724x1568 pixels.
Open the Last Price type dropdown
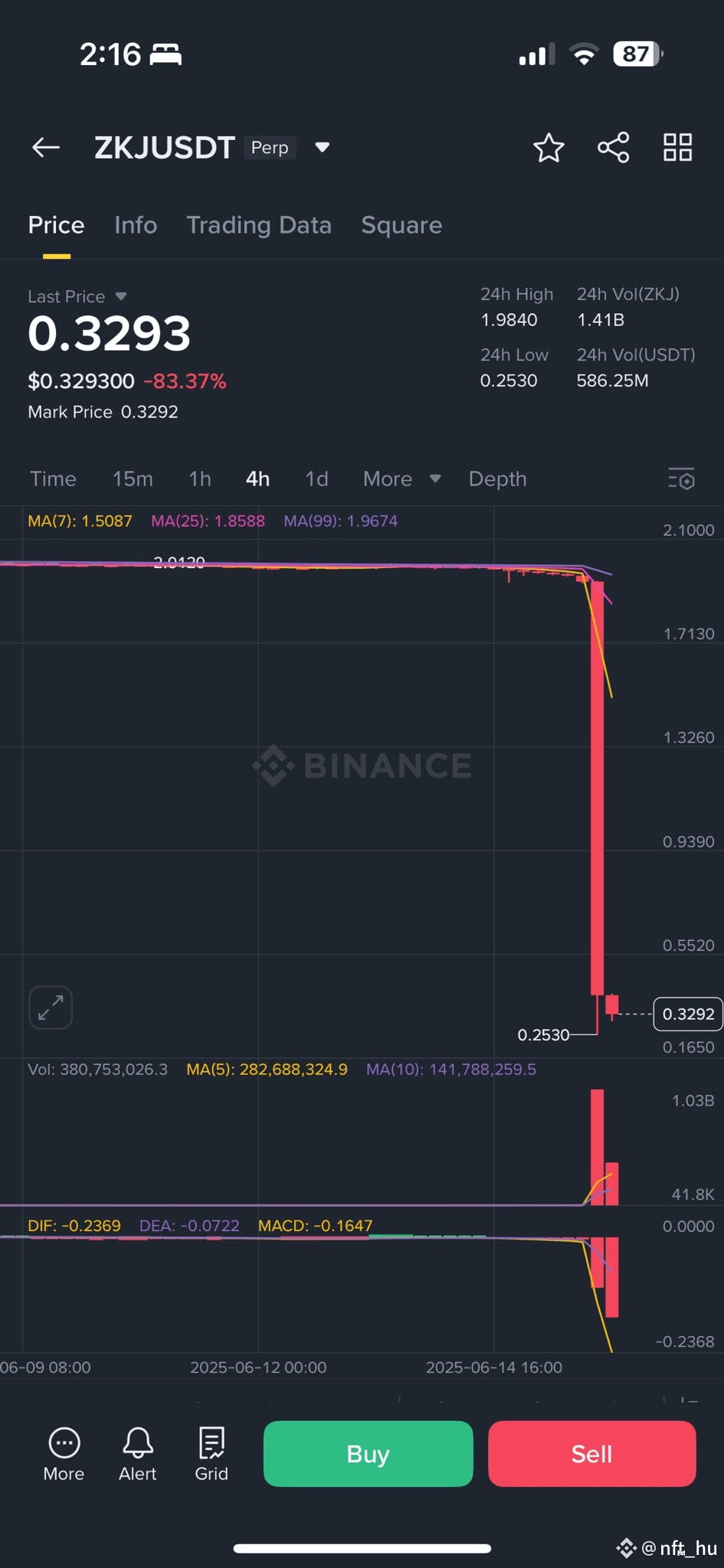pyautogui.click(x=121, y=296)
